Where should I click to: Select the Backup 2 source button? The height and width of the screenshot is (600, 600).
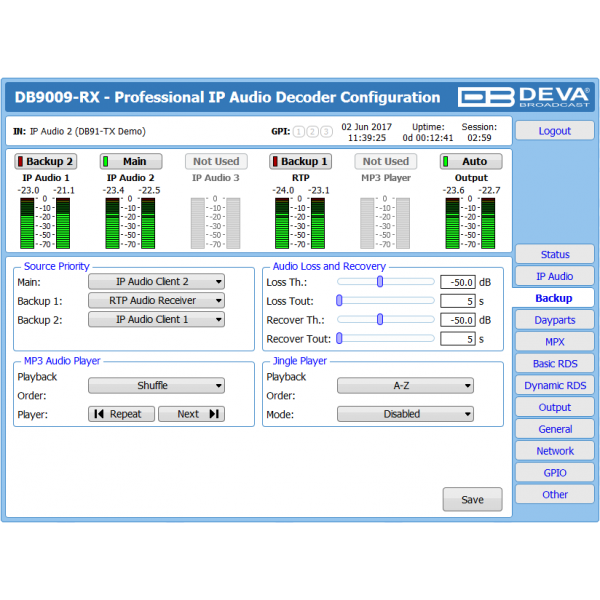[x=46, y=161]
